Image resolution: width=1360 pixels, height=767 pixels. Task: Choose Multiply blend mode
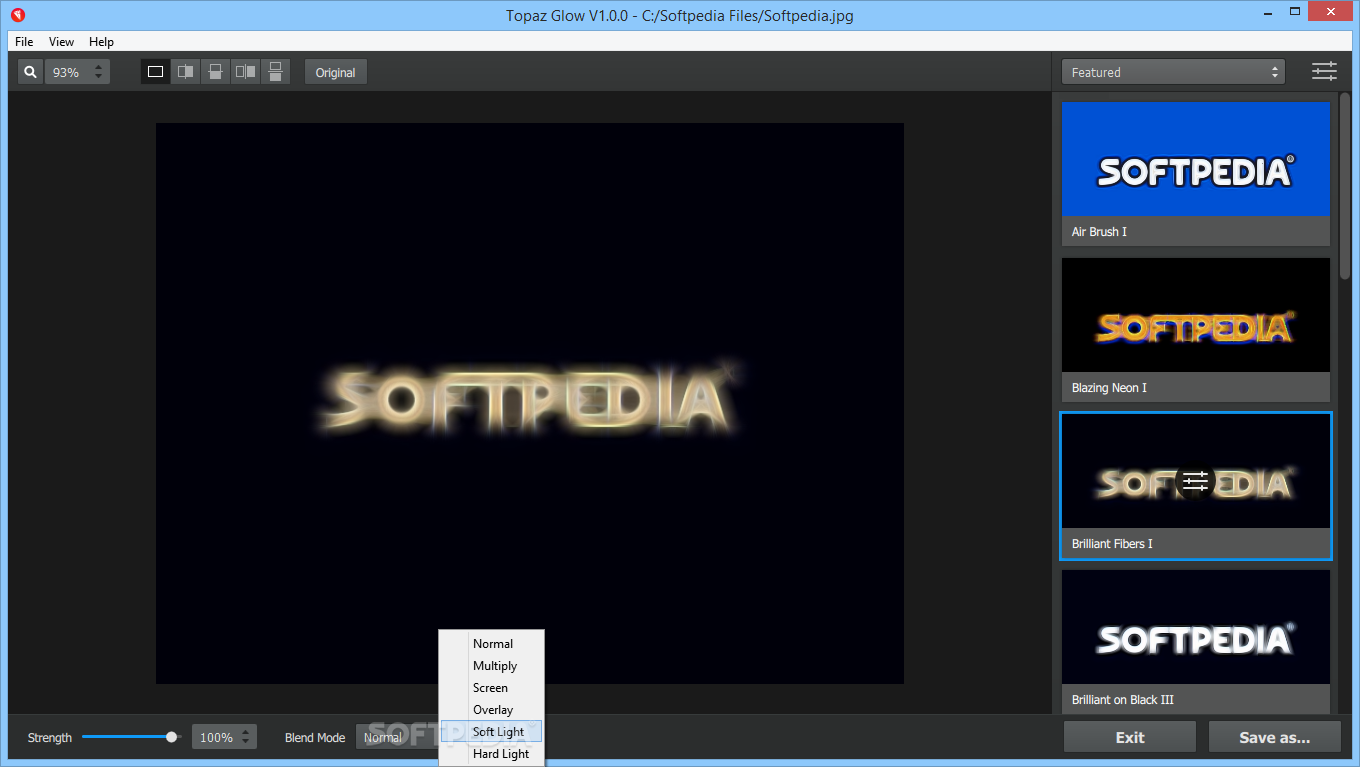click(x=492, y=666)
